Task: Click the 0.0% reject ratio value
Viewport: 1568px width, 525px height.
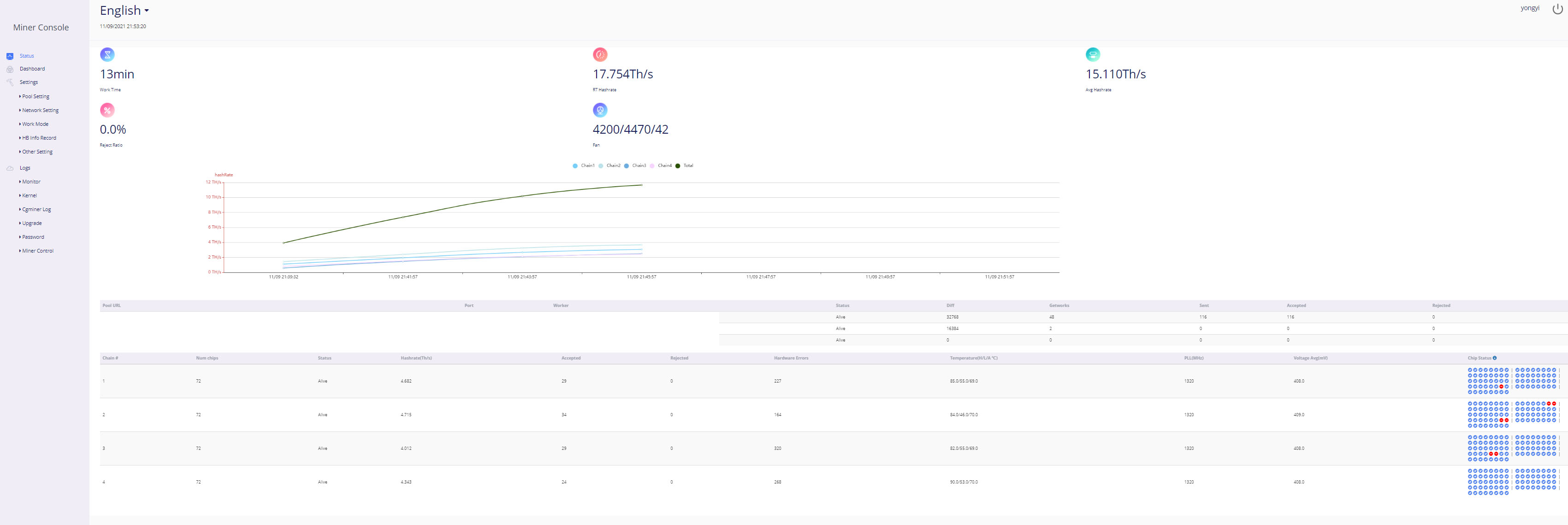Action: point(112,130)
